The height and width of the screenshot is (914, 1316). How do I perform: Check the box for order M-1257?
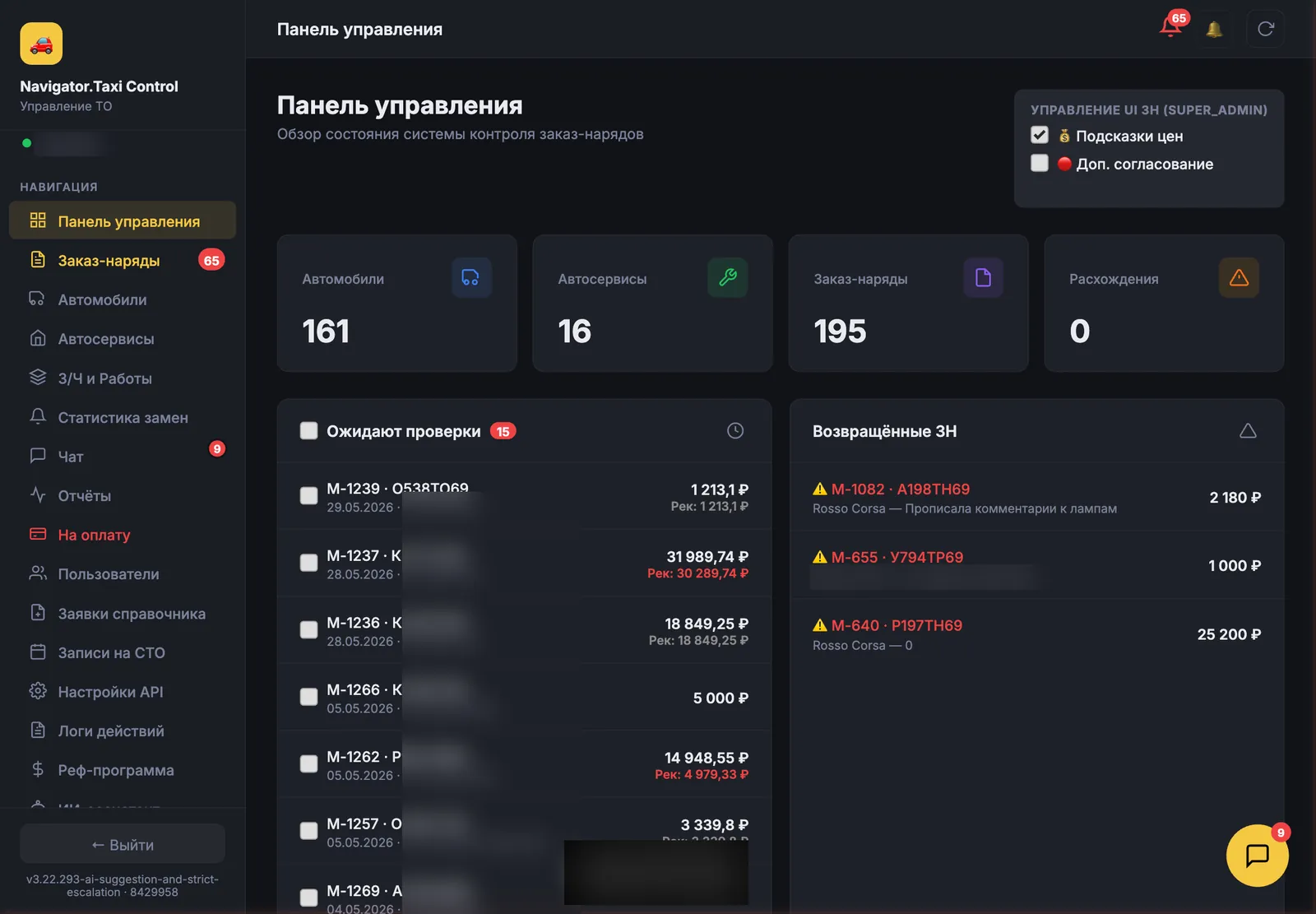click(x=308, y=831)
